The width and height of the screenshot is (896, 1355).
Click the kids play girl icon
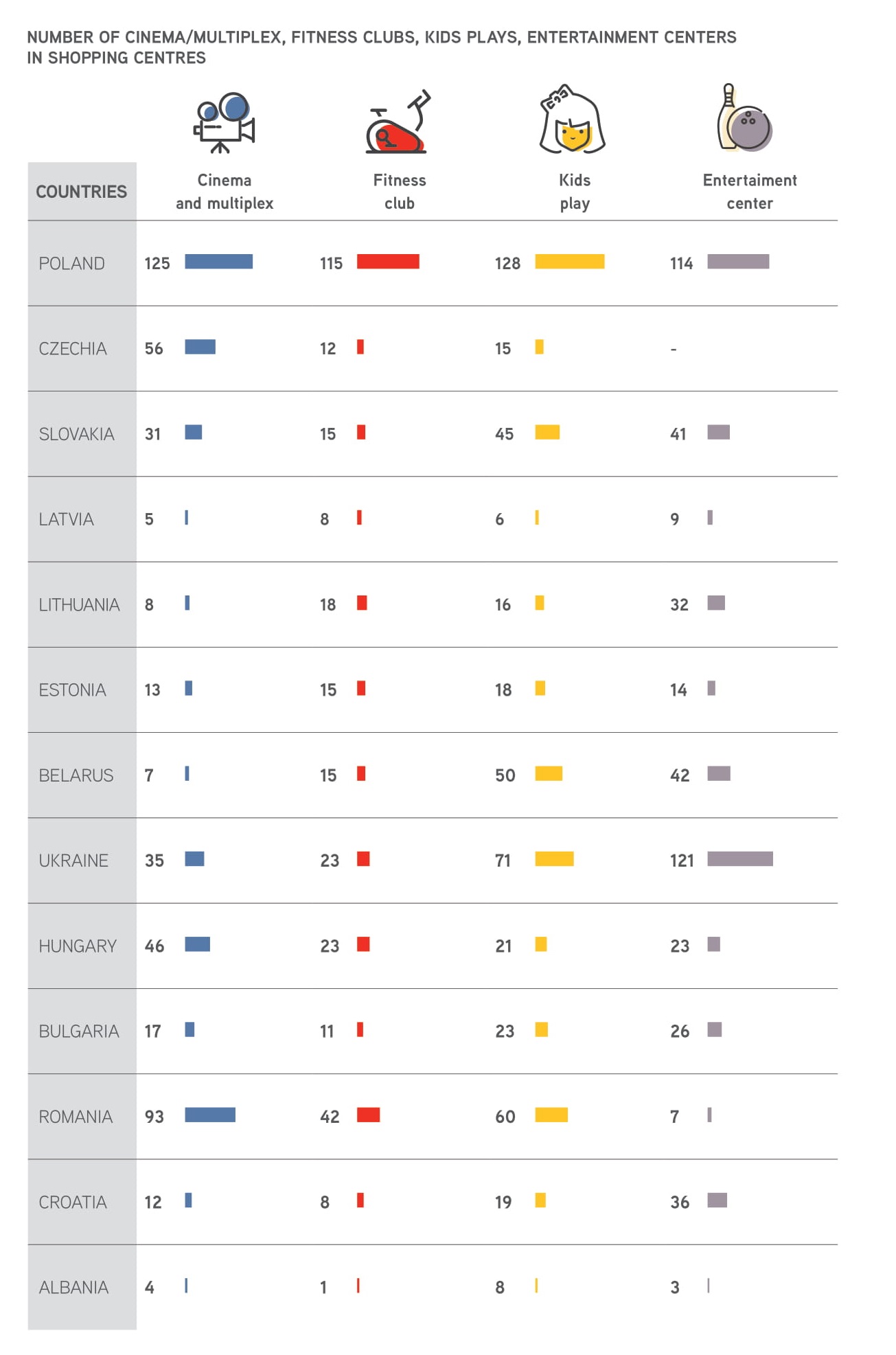pos(573,121)
